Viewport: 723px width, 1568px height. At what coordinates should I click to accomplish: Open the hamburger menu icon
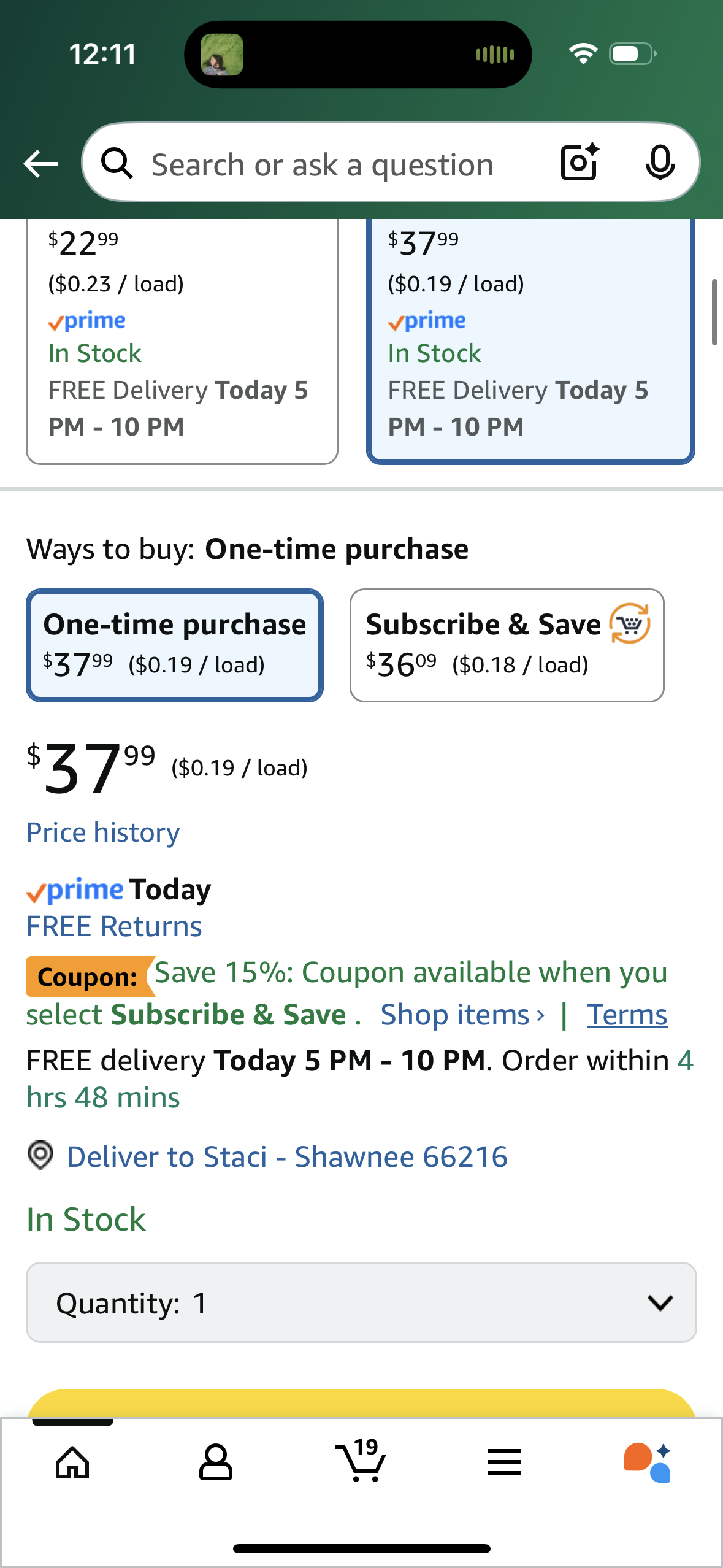[505, 1462]
